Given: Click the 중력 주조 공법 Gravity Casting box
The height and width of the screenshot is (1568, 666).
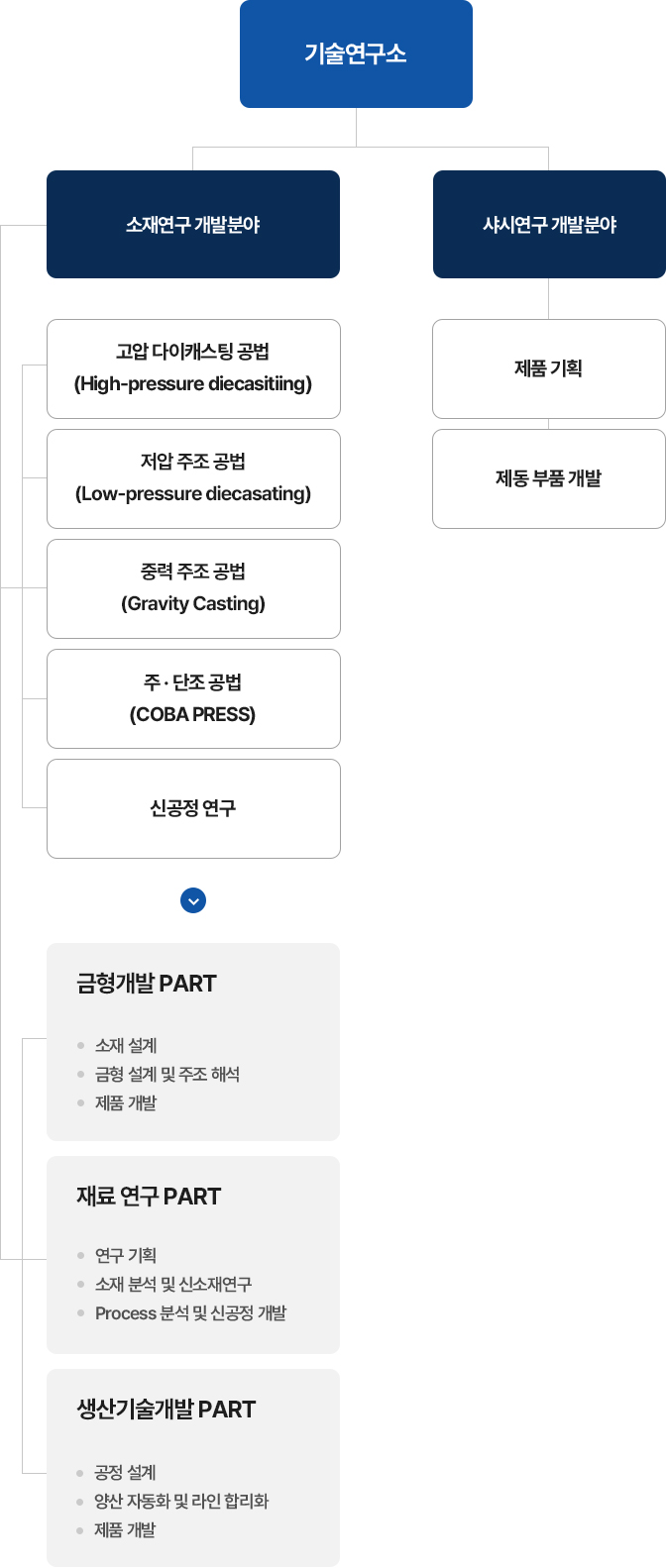Looking at the screenshot, I should pyautogui.click(x=193, y=588).
